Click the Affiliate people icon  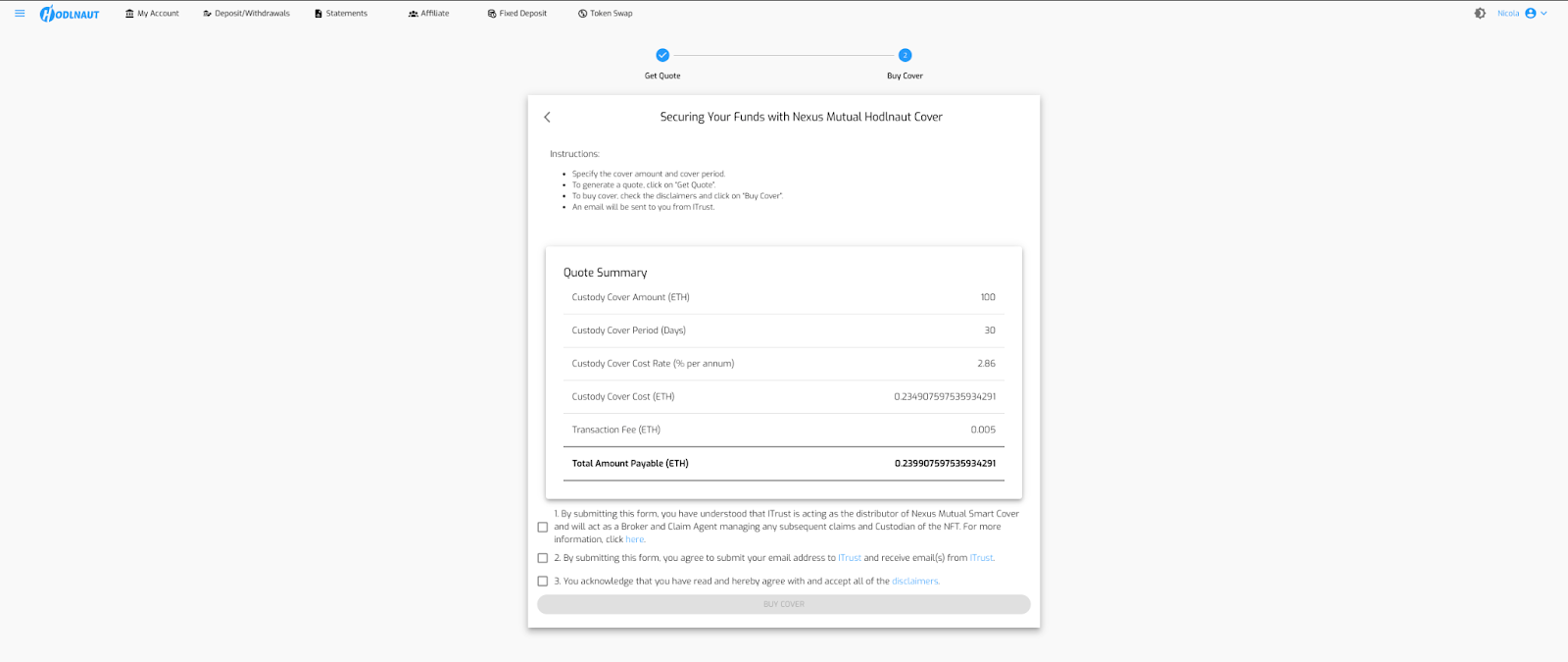point(414,14)
